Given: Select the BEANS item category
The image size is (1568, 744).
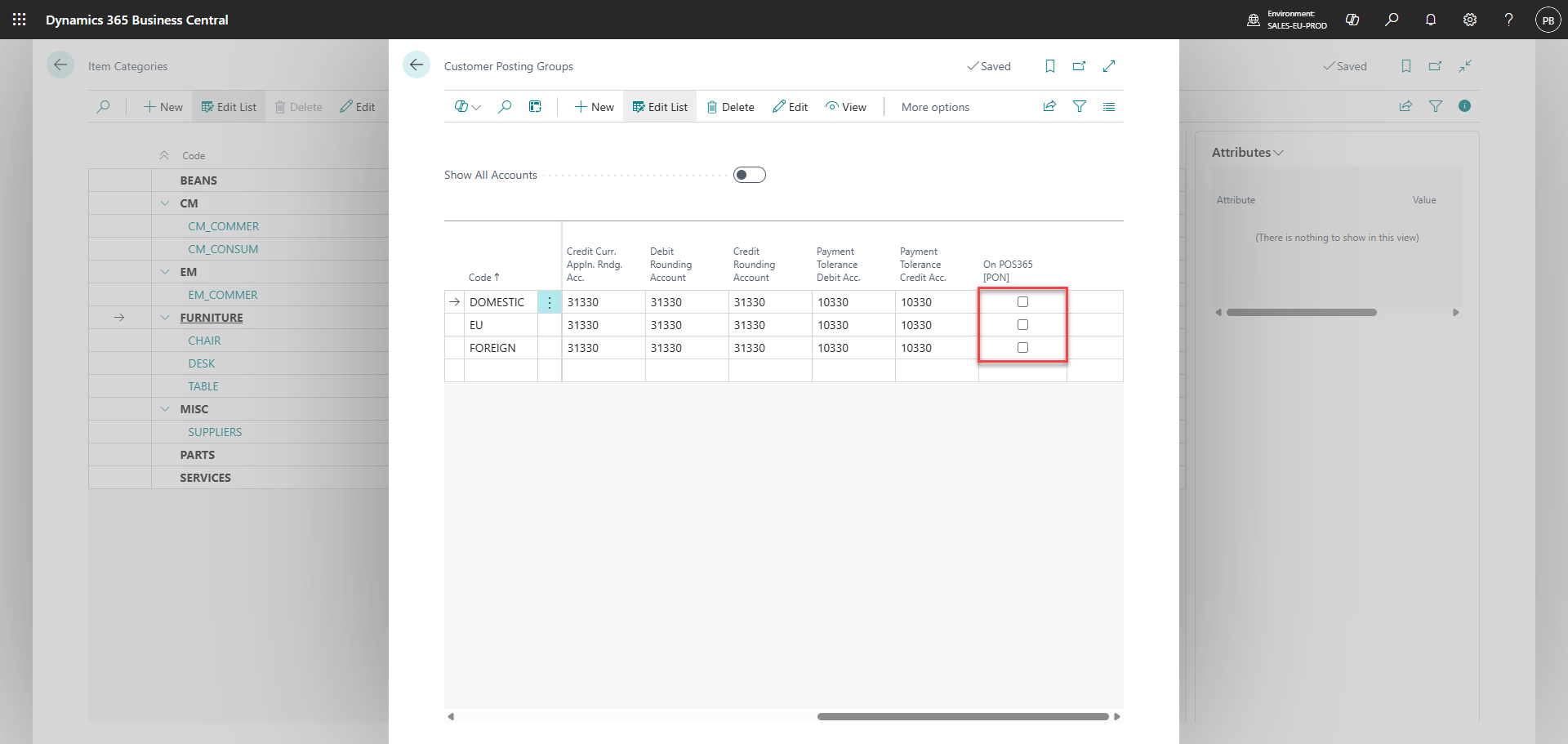Looking at the screenshot, I should pos(198,180).
